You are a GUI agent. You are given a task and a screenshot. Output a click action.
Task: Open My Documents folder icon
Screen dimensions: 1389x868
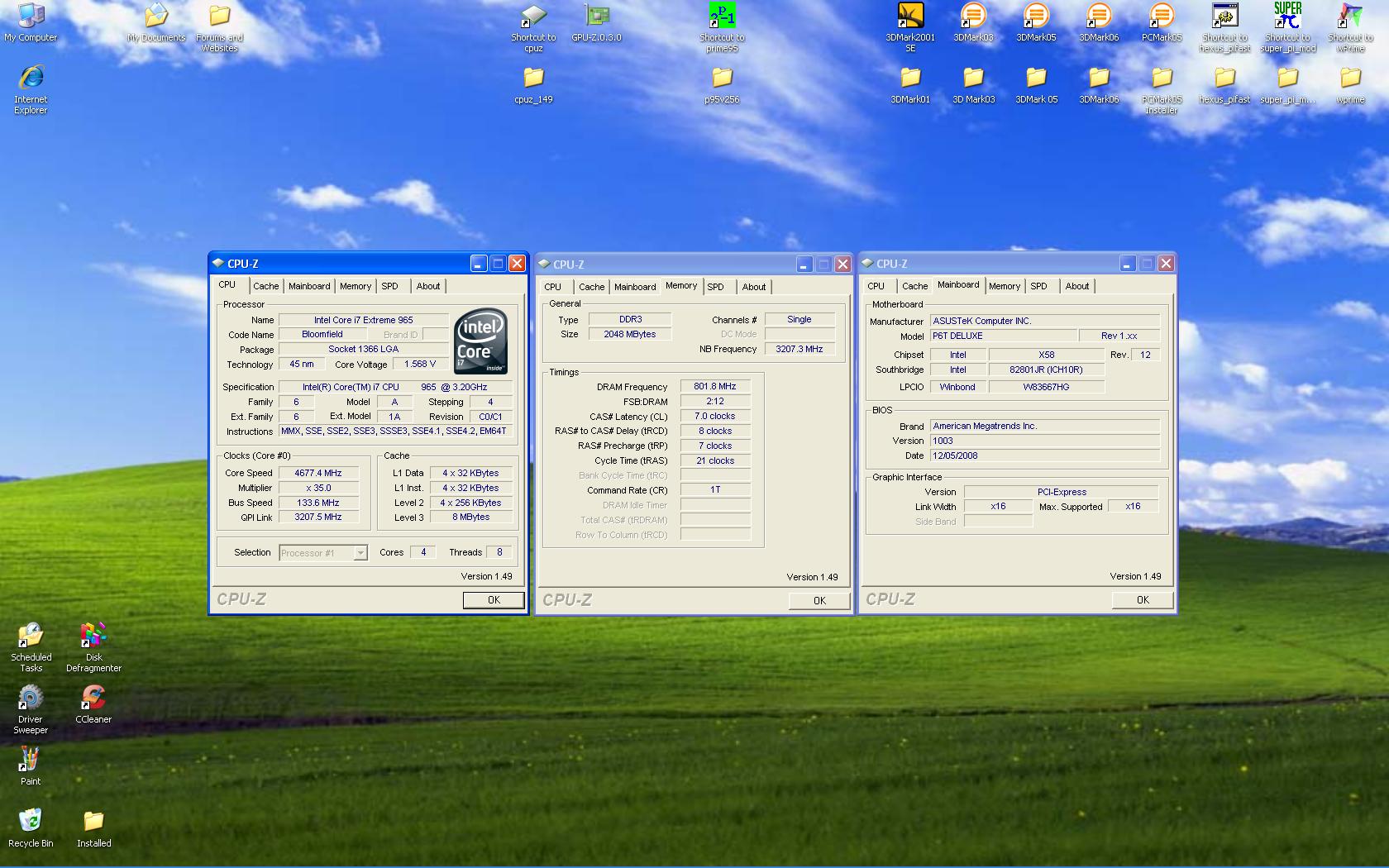click(x=156, y=23)
